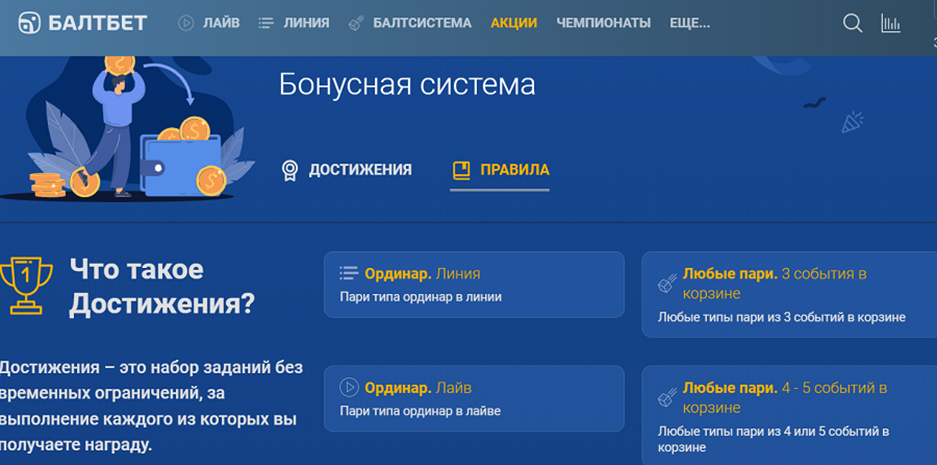Click the Лайв play circle icon
The height and width of the screenshot is (465, 937).
pyautogui.click(x=186, y=23)
